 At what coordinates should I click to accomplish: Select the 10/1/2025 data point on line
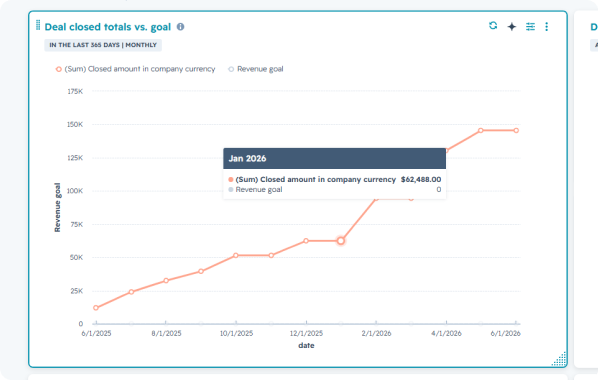pyautogui.click(x=236, y=255)
